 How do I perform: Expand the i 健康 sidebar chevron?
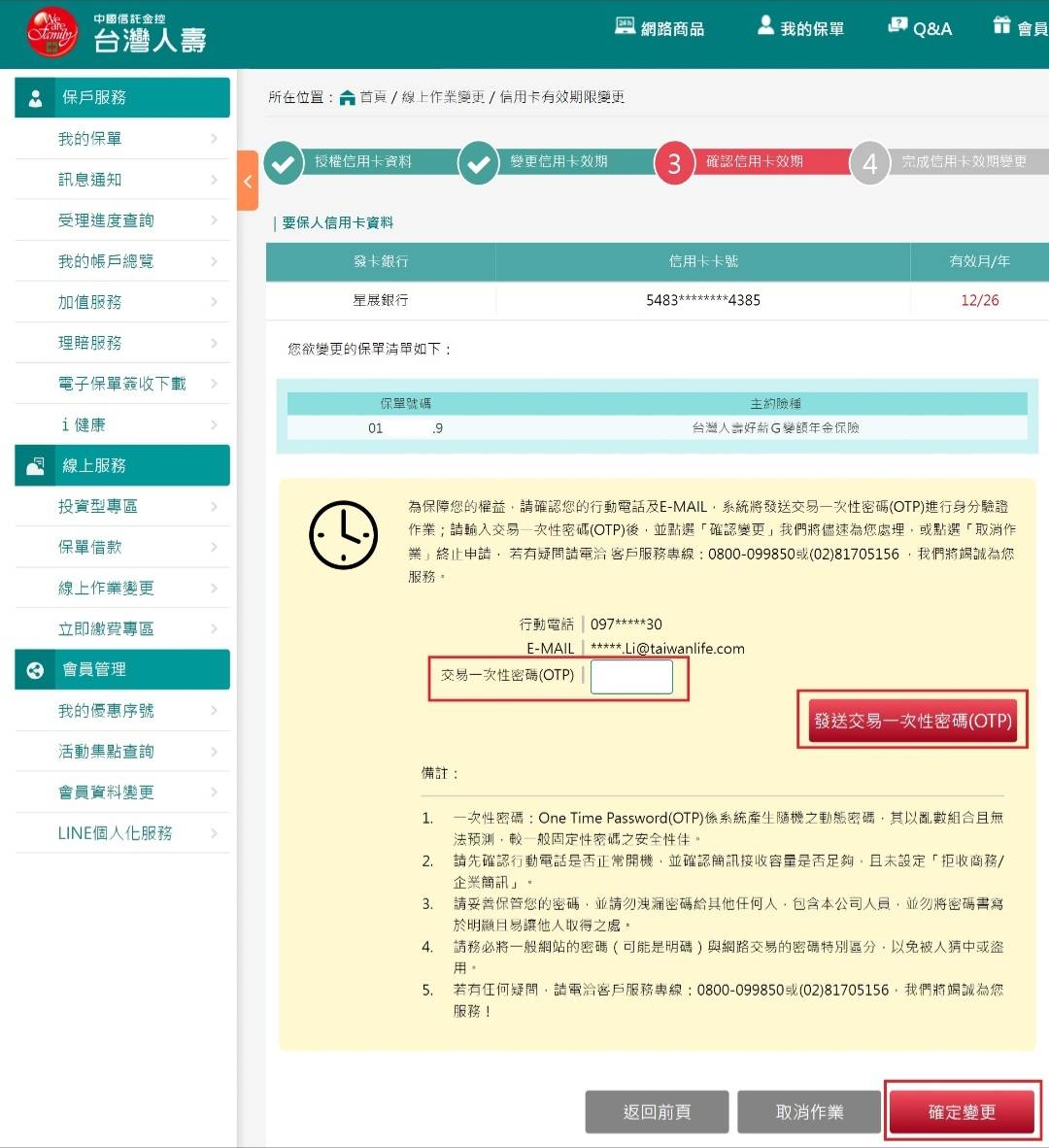[x=214, y=424]
